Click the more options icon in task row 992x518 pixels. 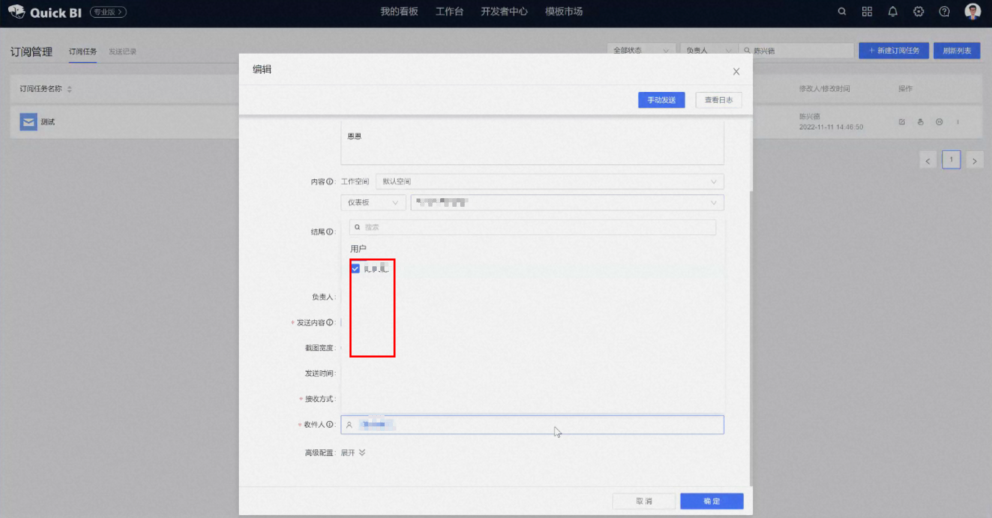pos(958,122)
